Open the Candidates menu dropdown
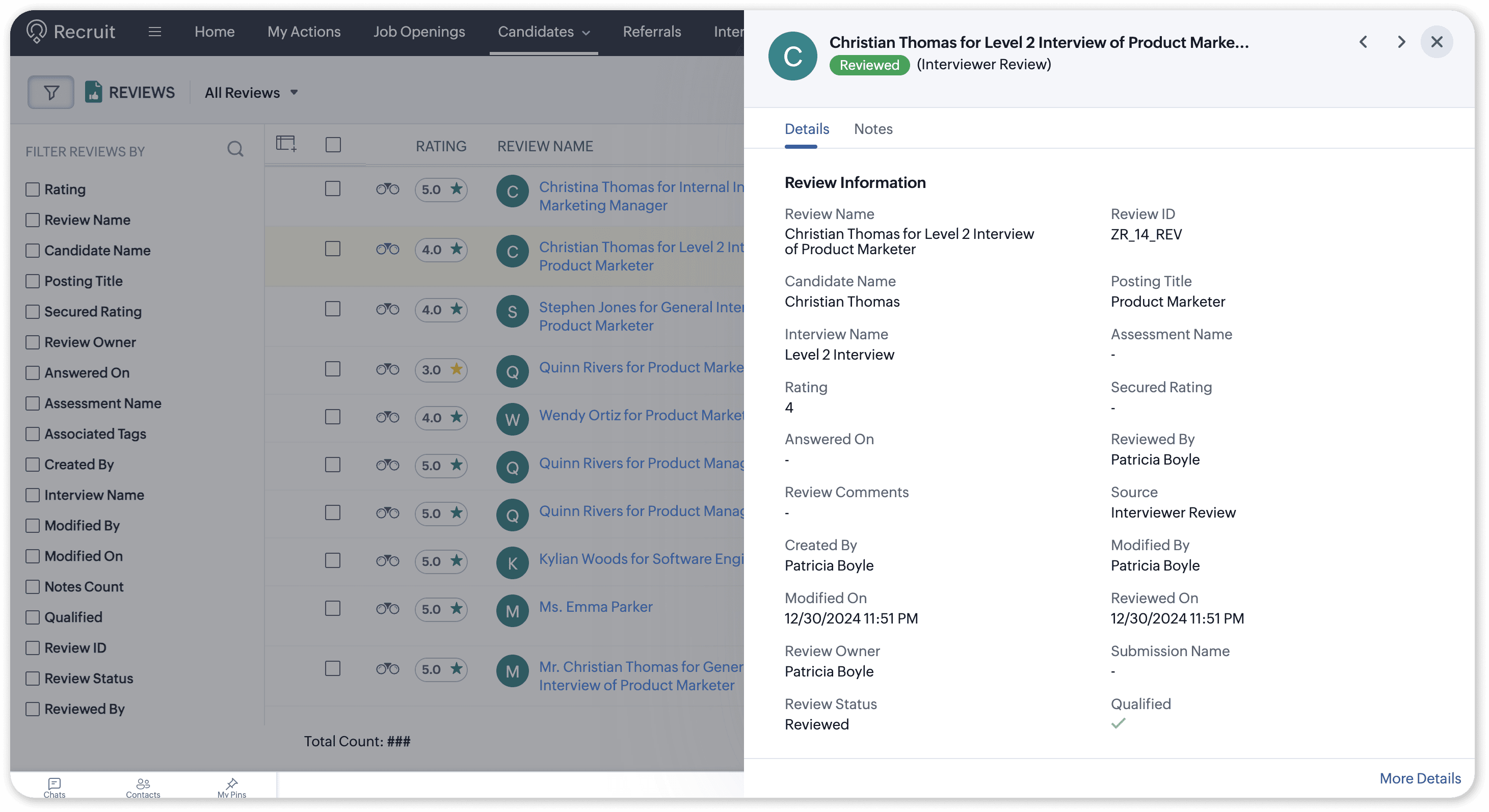 click(543, 32)
